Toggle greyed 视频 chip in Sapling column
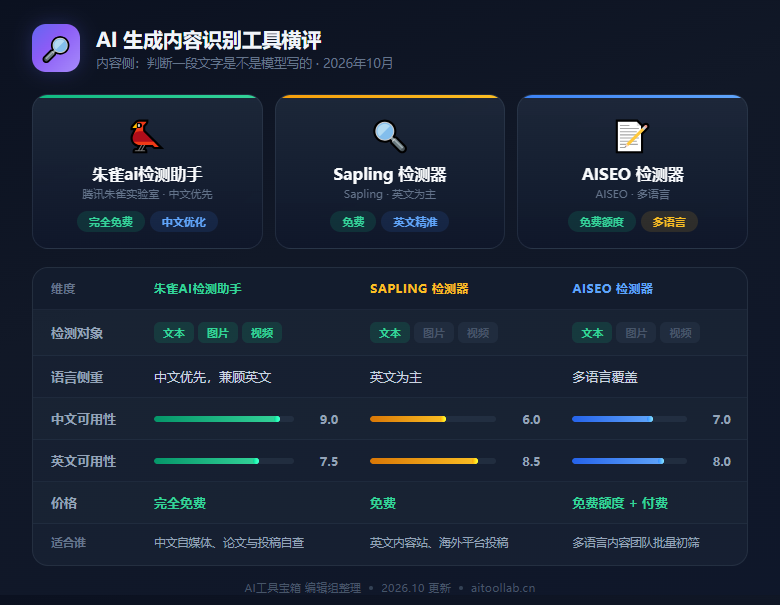Image resolution: width=780 pixels, height=605 pixels. point(478,333)
